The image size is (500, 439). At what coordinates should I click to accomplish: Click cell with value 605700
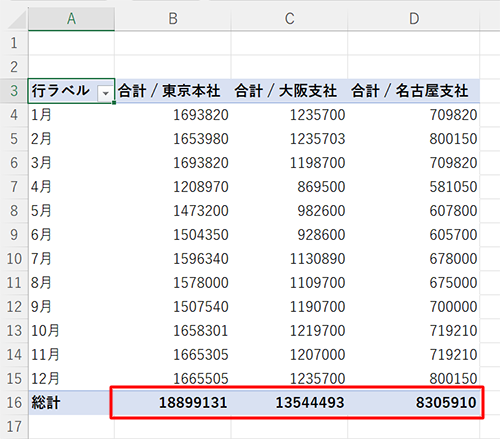pos(414,235)
